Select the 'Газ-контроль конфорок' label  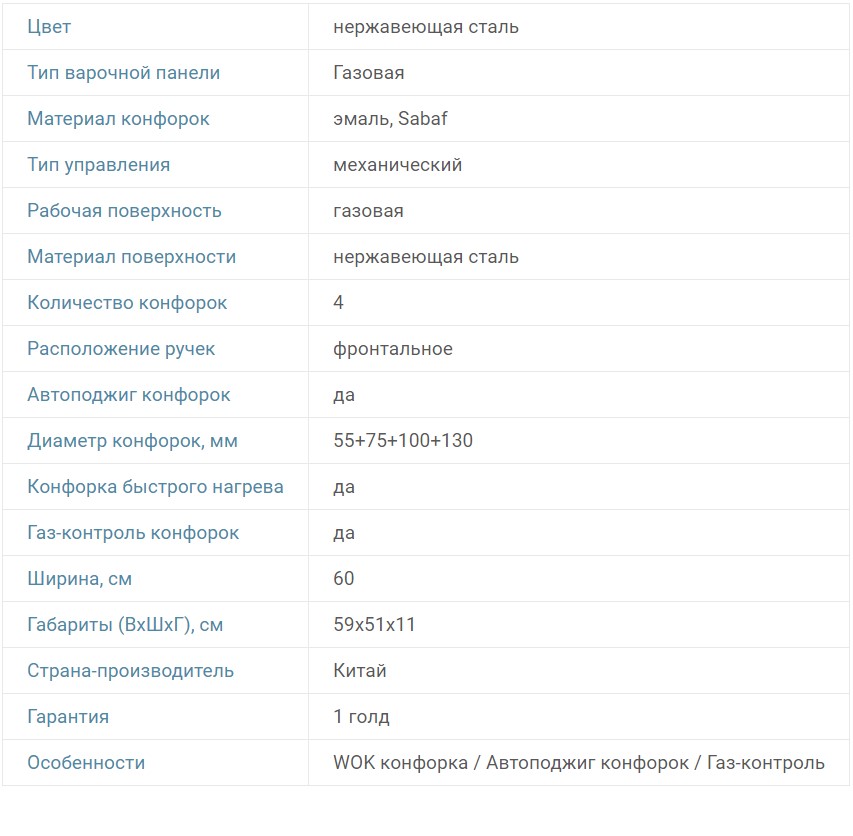(133, 533)
